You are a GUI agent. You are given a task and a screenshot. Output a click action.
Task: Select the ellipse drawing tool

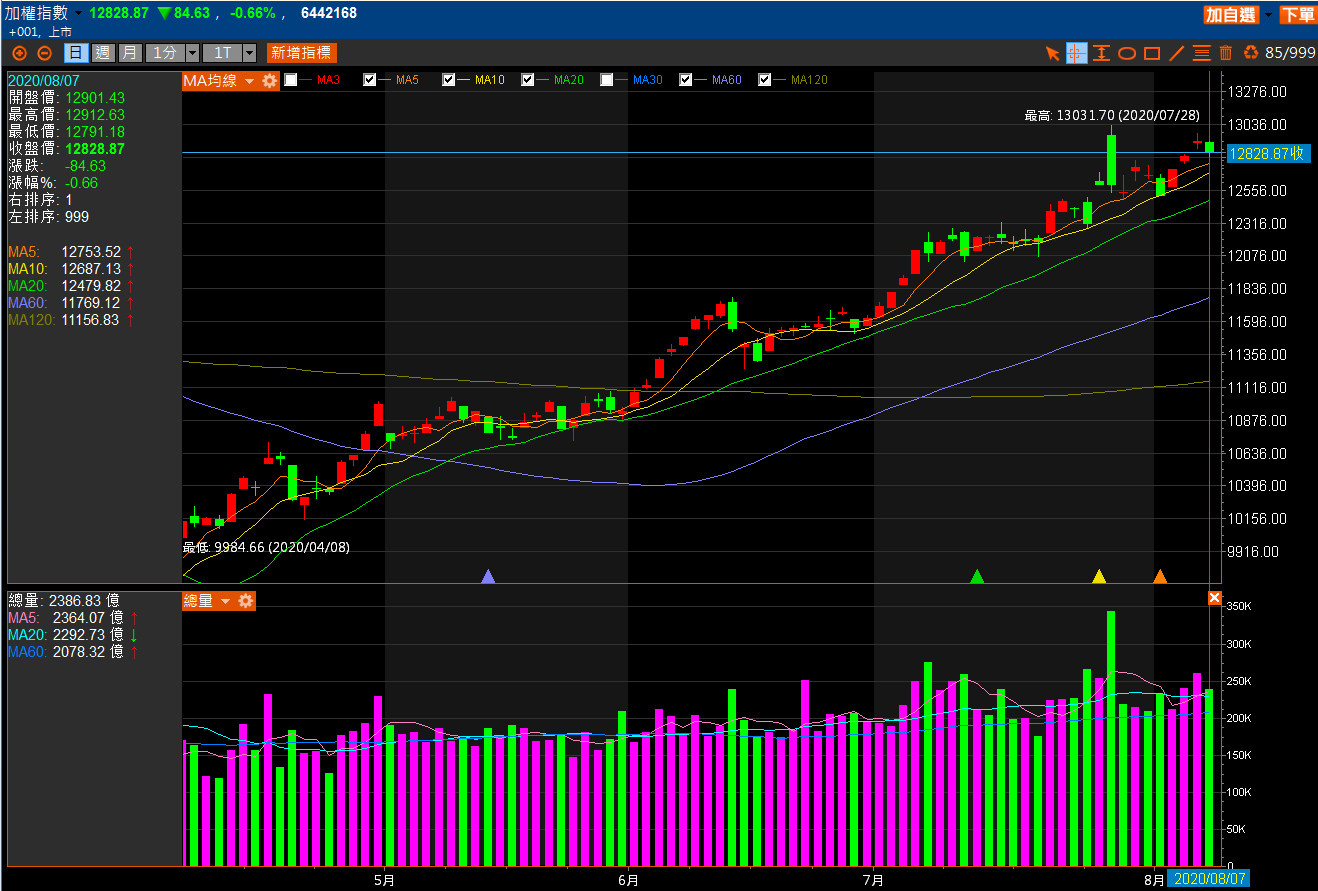pos(1126,53)
